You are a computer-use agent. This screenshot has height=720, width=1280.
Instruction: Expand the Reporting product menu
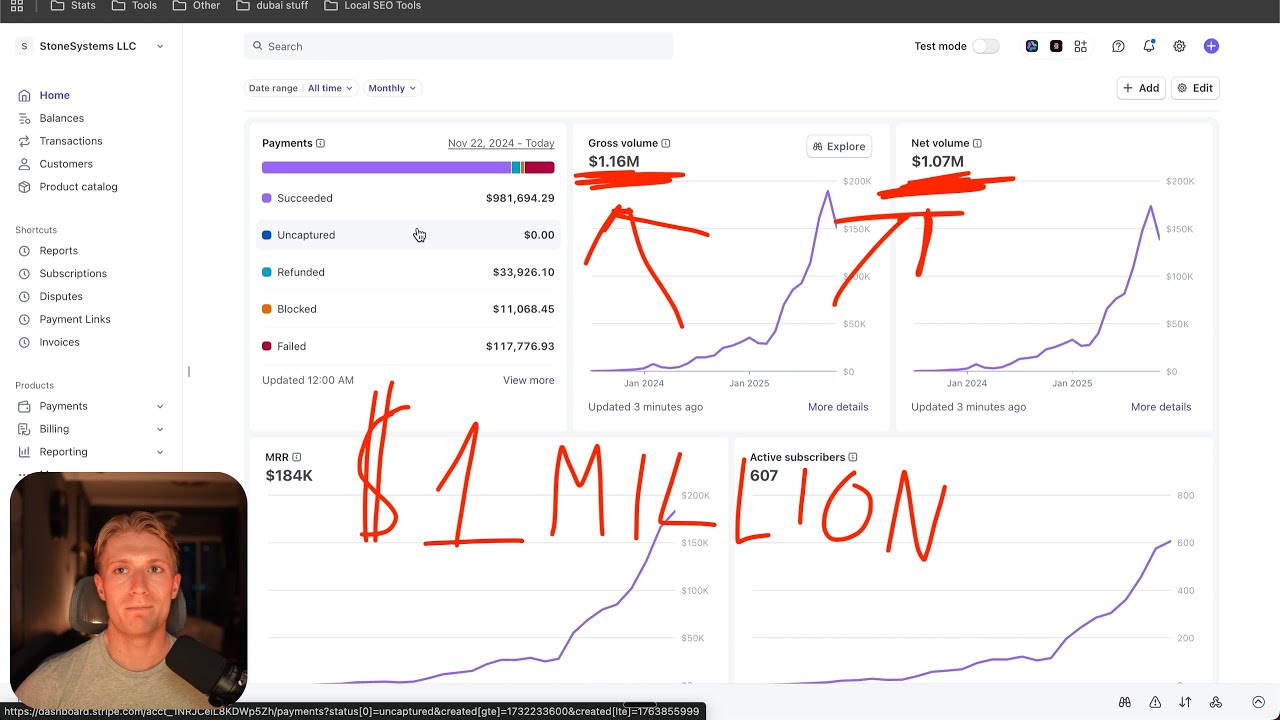click(x=90, y=452)
